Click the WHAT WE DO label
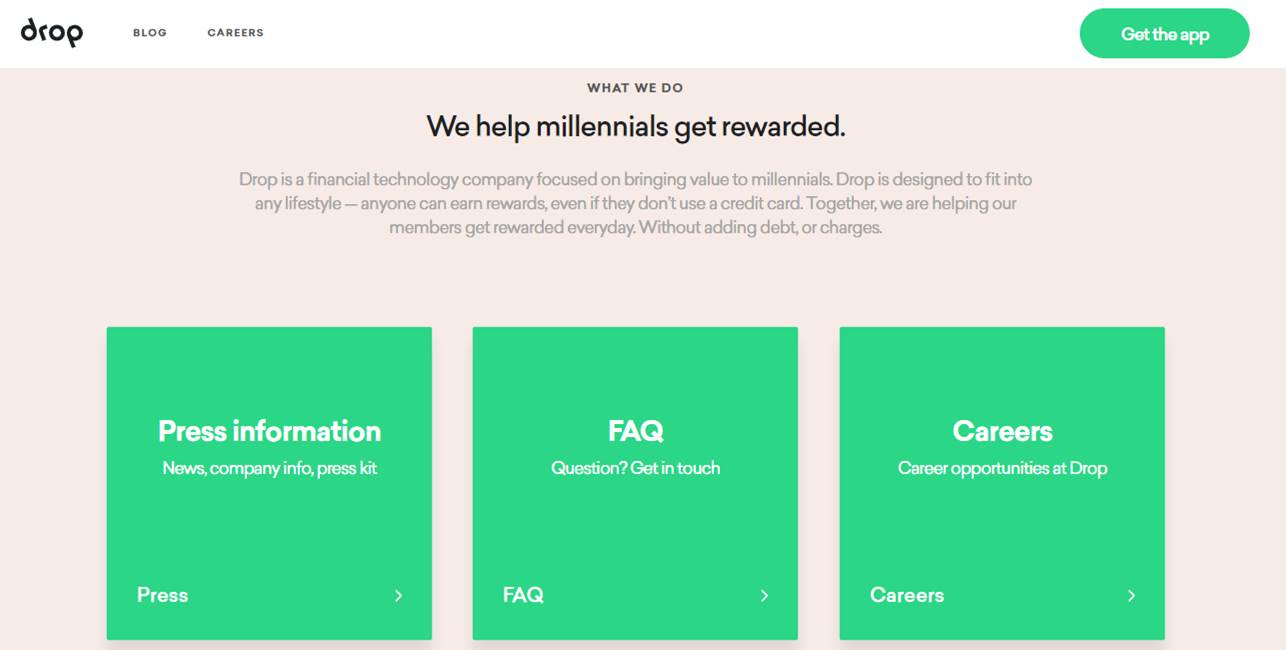This screenshot has width=1286, height=650. 635,87
